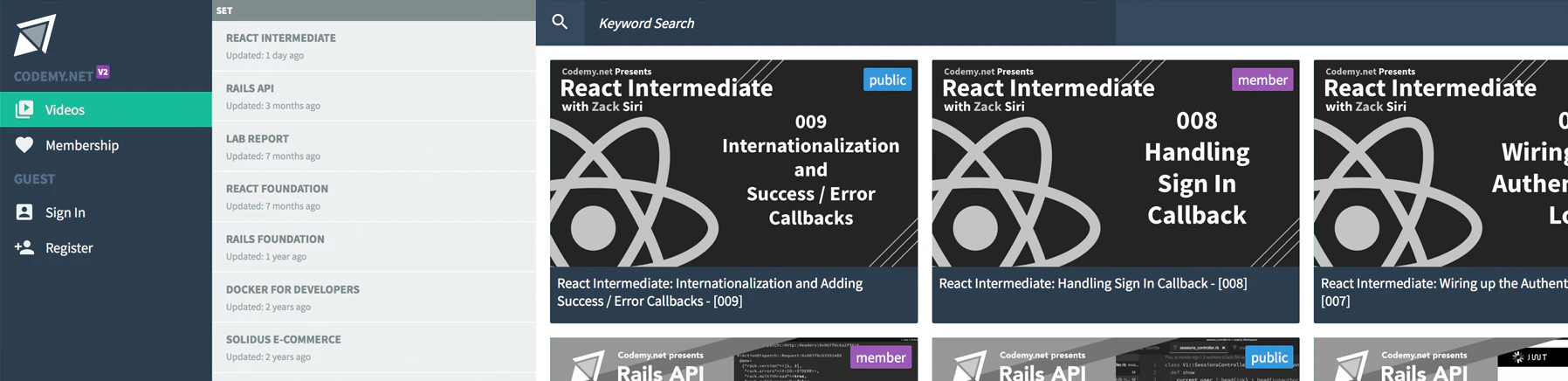Click the Register add-person icon
Image resolution: width=1568 pixels, height=381 pixels.
pyautogui.click(x=24, y=247)
